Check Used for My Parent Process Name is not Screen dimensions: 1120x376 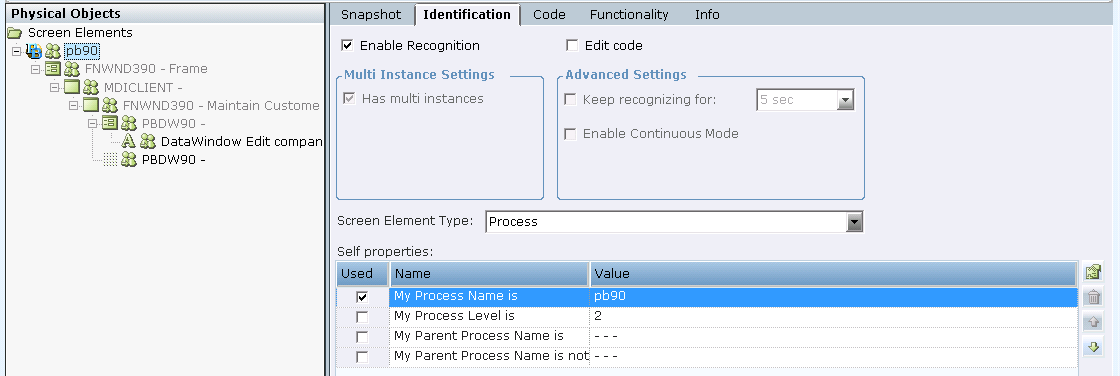coord(362,357)
